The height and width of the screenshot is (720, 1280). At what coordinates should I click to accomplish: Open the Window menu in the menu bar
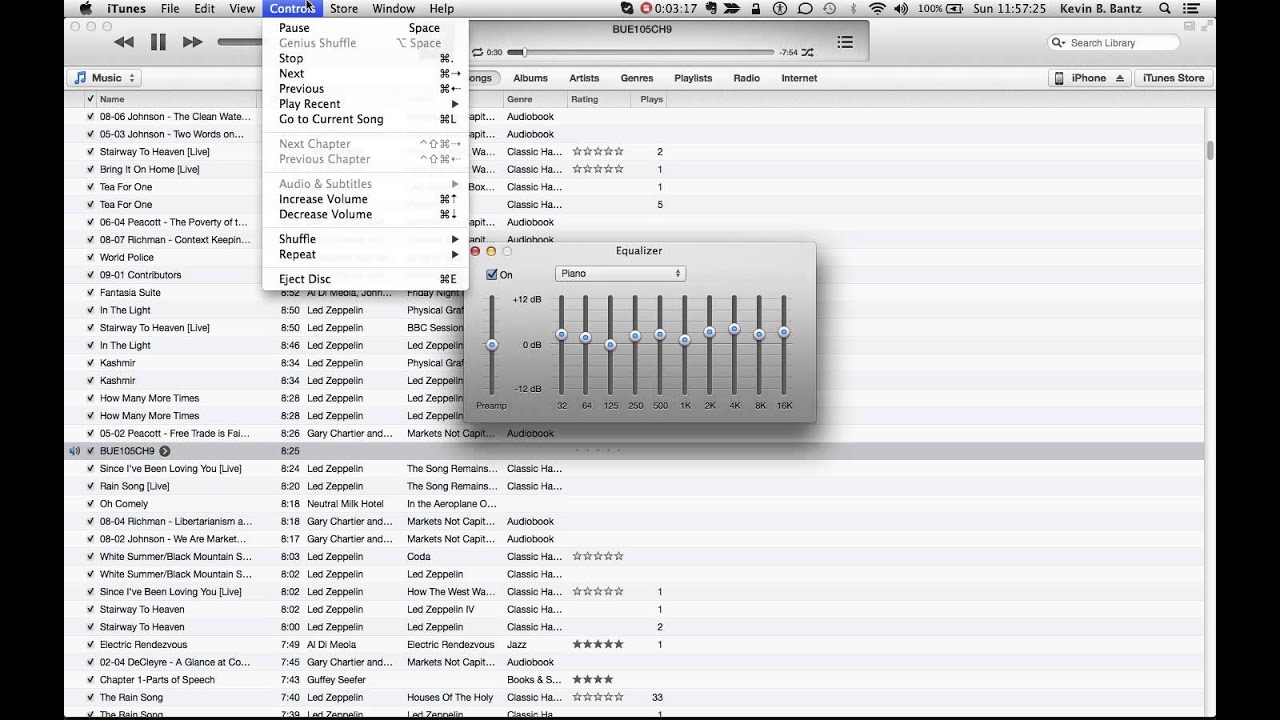[394, 8]
